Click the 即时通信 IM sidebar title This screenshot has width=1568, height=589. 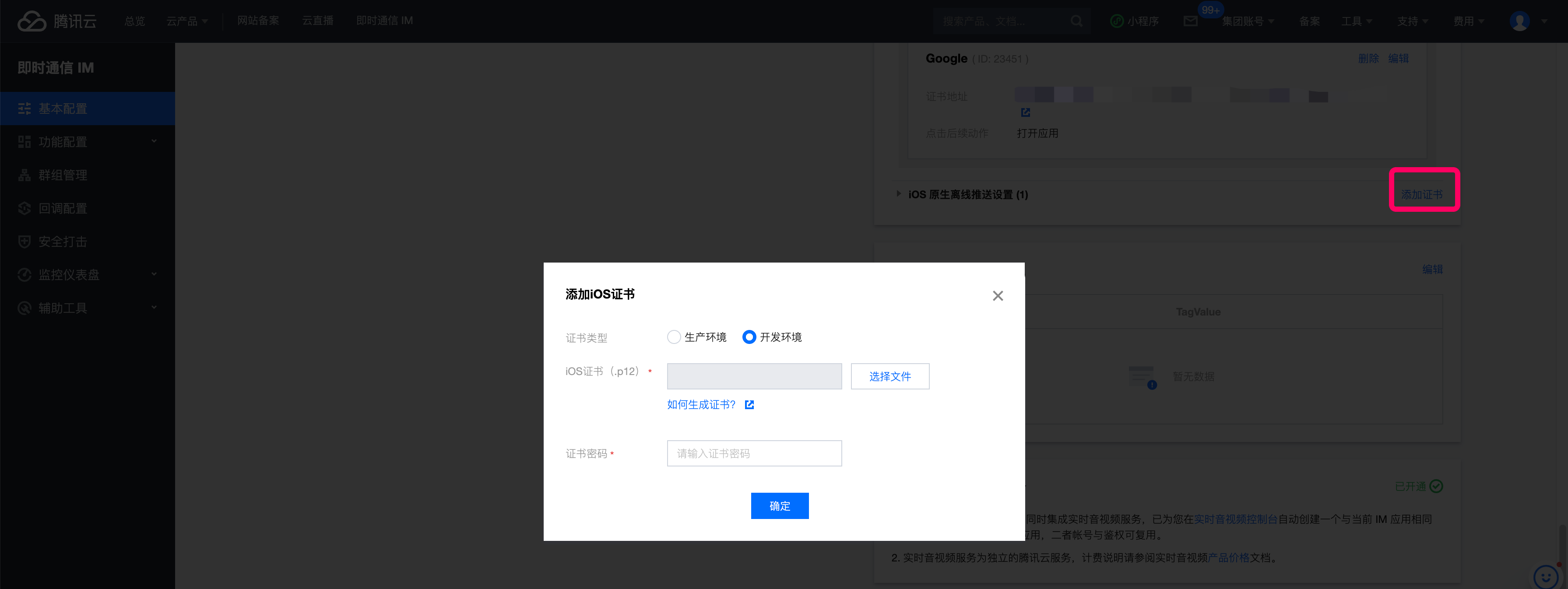click(56, 67)
